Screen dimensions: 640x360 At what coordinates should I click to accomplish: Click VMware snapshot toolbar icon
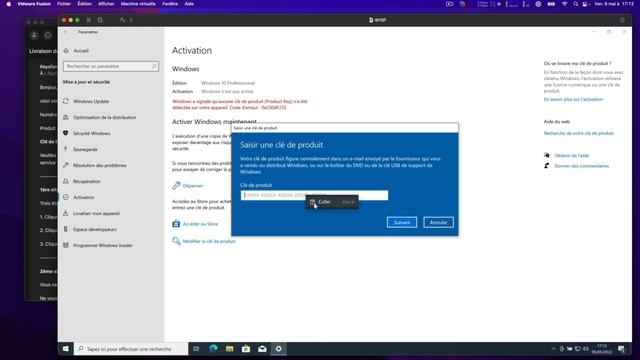point(100,20)
